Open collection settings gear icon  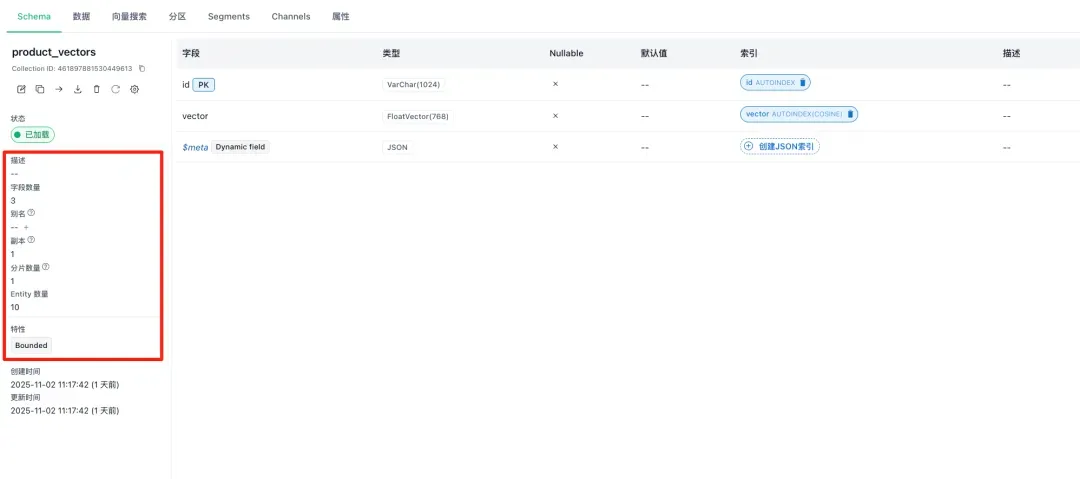tap(134, 89)
